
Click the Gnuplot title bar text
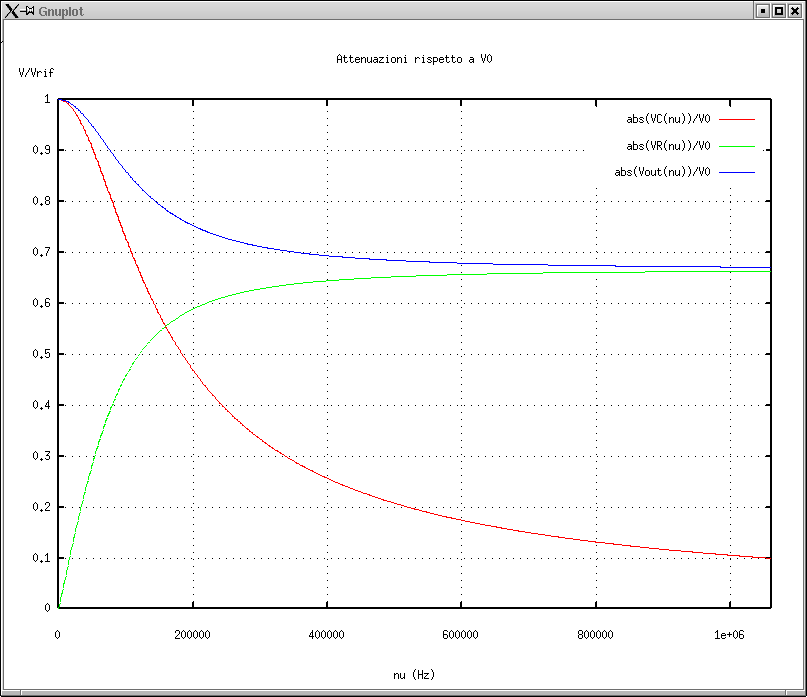(x=61, y=10)
